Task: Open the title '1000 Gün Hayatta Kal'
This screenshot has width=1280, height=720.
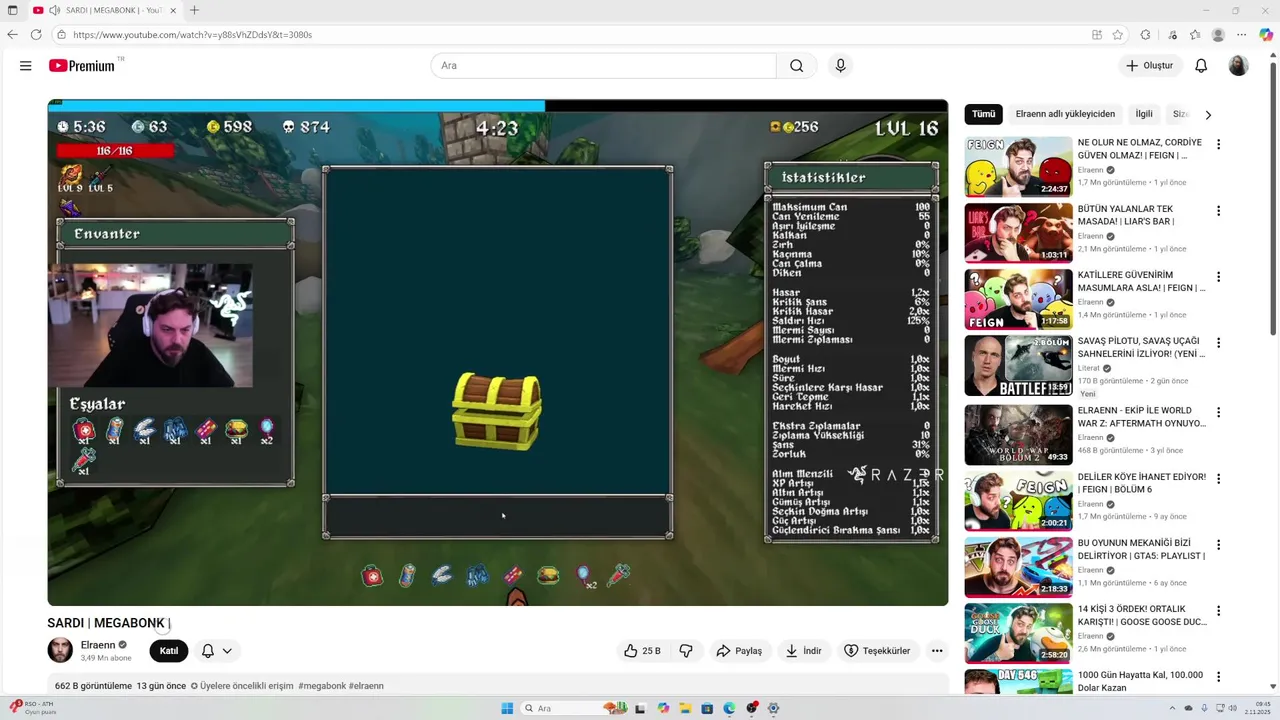Action: [x=1140, y=681]
